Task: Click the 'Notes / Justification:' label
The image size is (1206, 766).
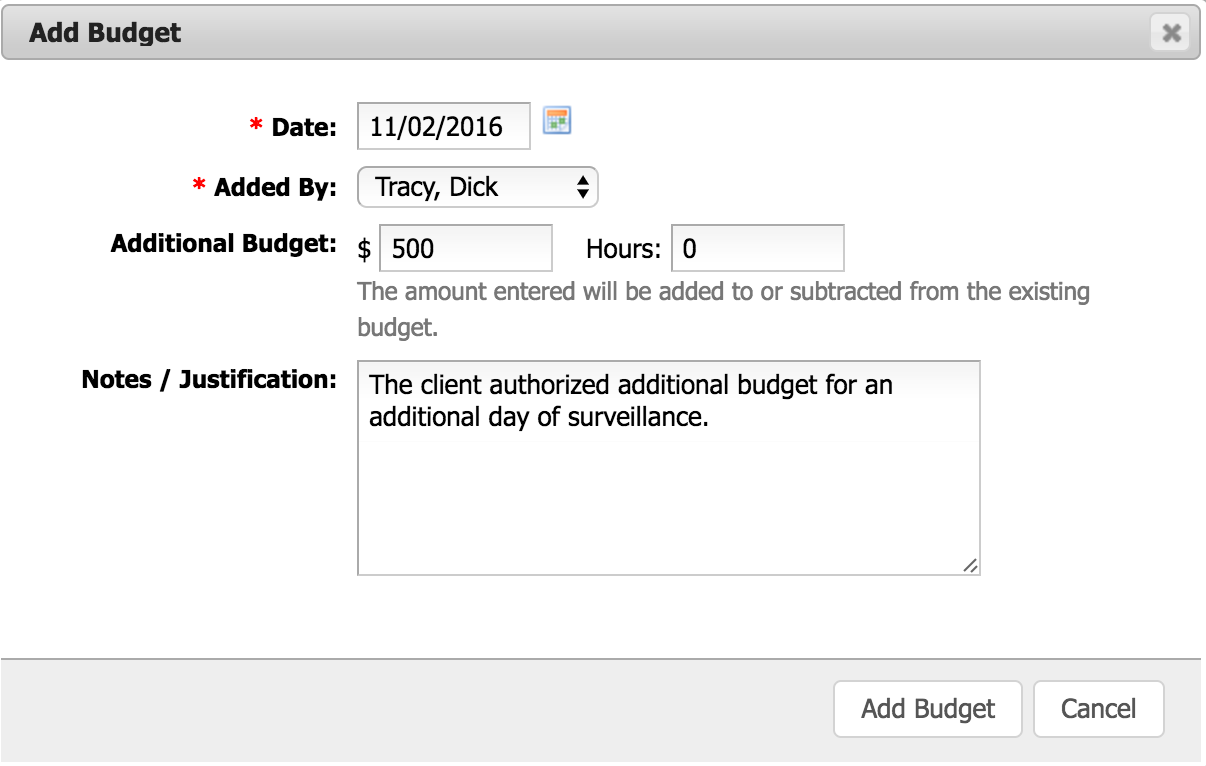Action: [x=209, y=380]
